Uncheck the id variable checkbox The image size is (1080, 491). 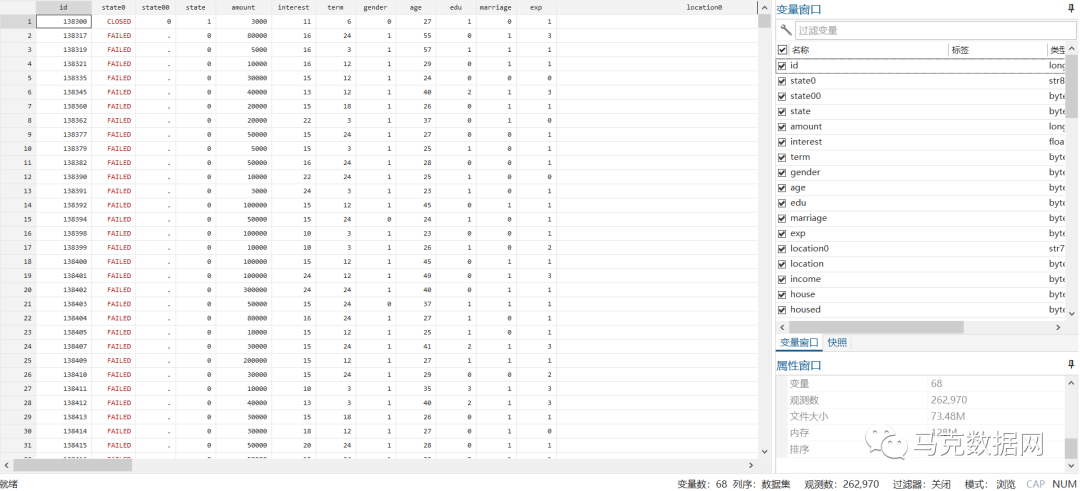click(x=782, y=65)
